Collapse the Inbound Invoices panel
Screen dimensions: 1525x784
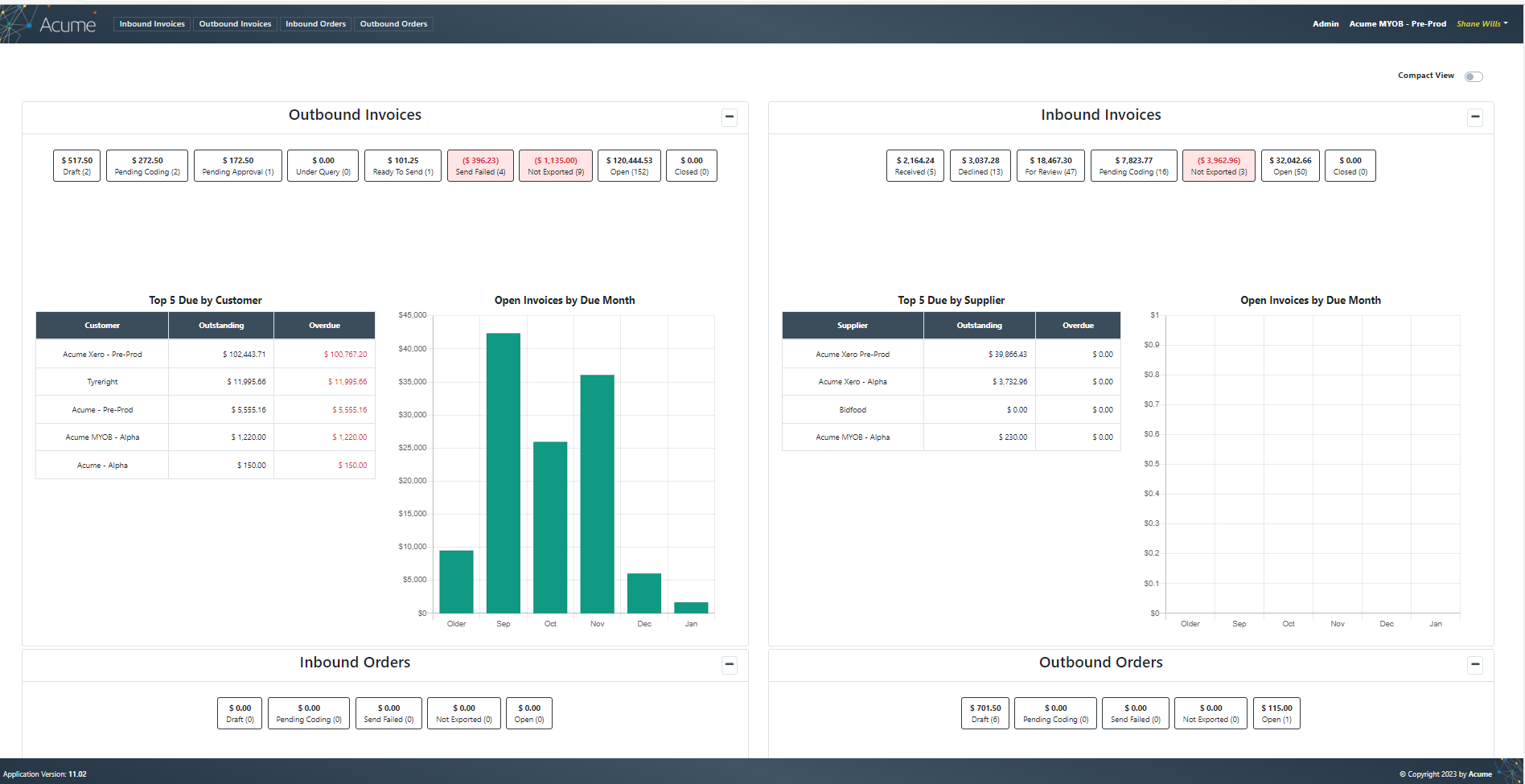[1475, 117]
